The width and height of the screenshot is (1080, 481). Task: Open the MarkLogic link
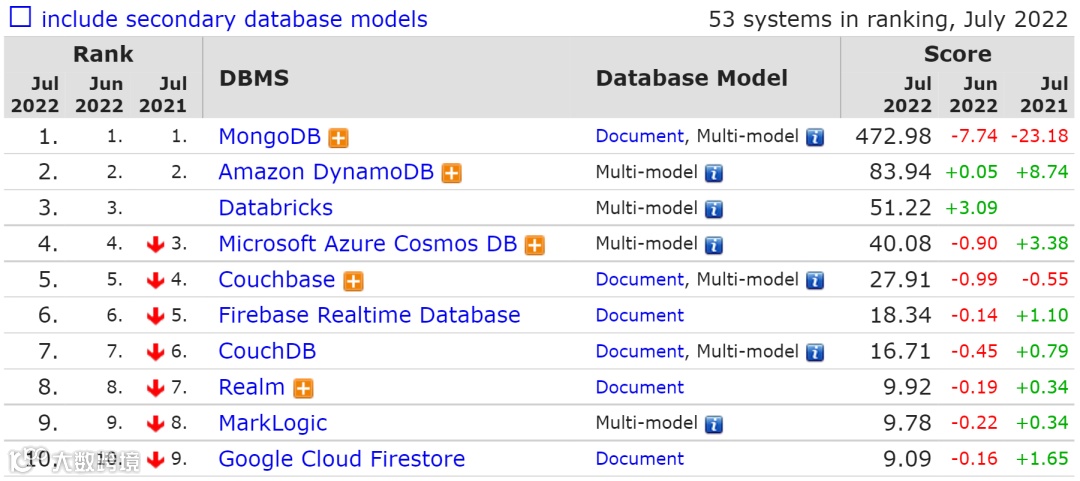point(273,424)
